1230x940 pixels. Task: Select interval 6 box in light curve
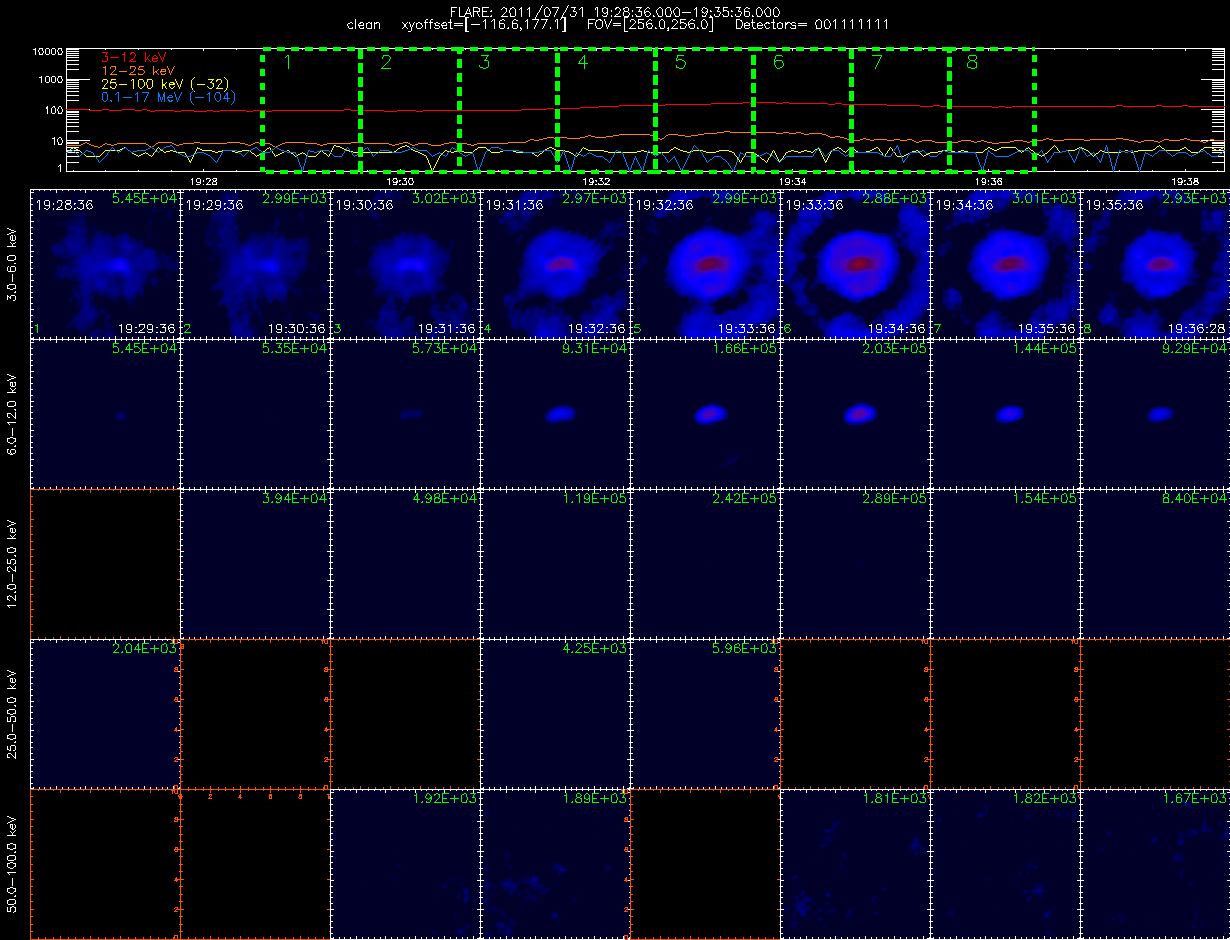(801, 110)
